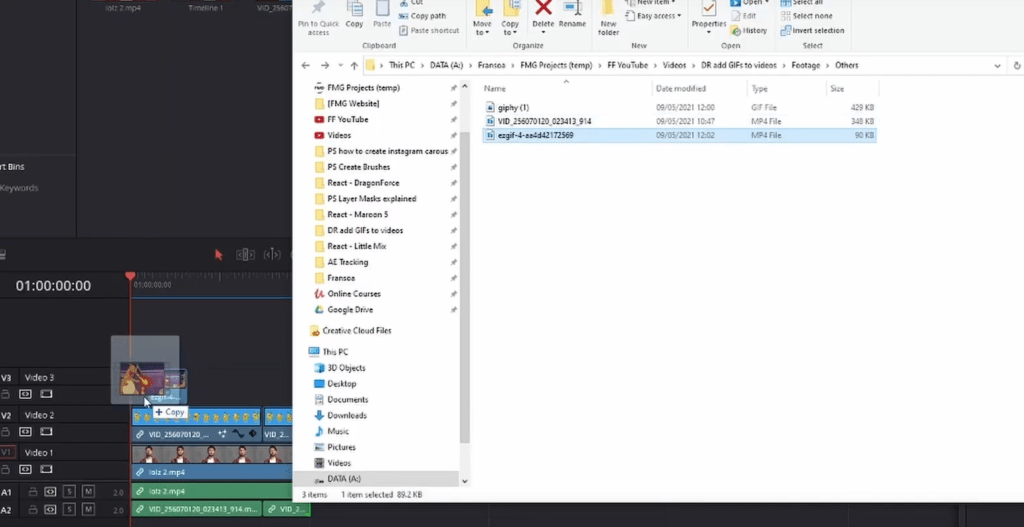Screen dimensions: 1024x527
Task: Disable Video 2 track with filmstrip icon
Action: (x=46, y=432)
